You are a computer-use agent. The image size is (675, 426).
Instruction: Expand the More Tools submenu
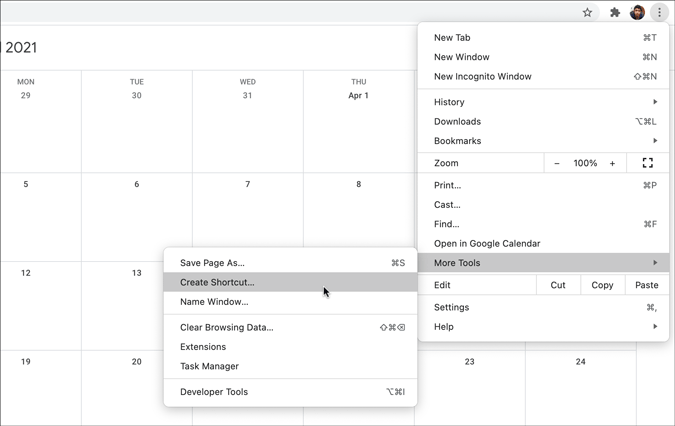tap(543, 262)
